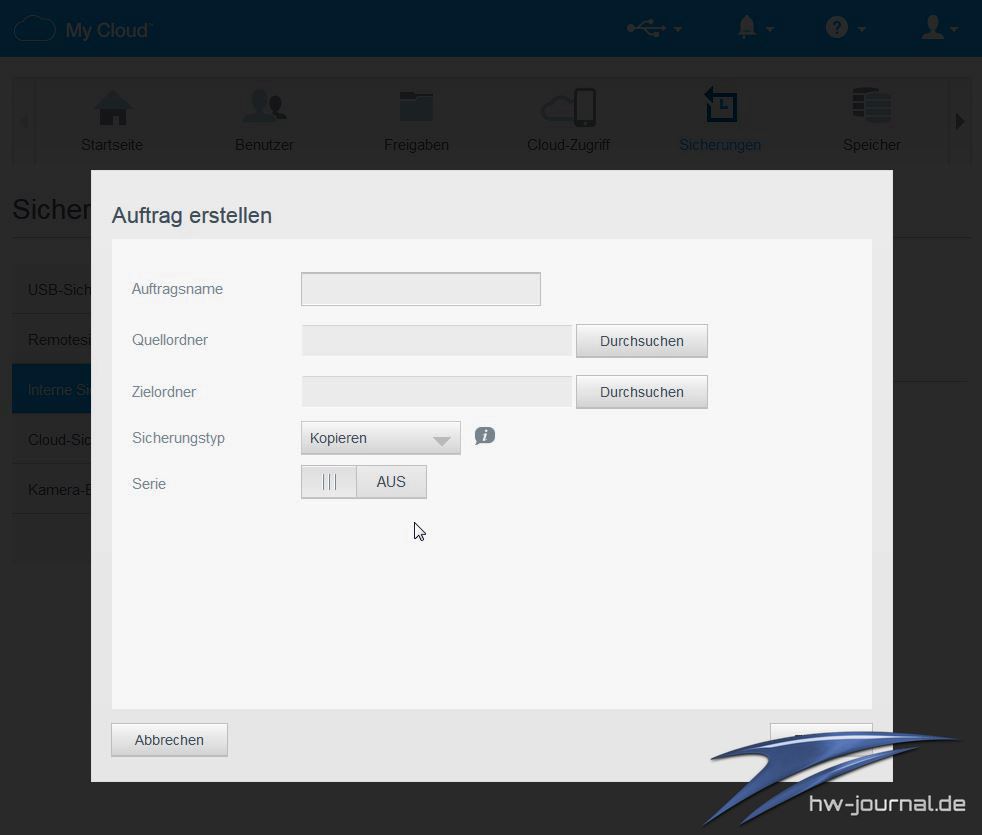Screen dimensions: 982x835
Task: Go to Startseite home icon
Action: point(112,108)
